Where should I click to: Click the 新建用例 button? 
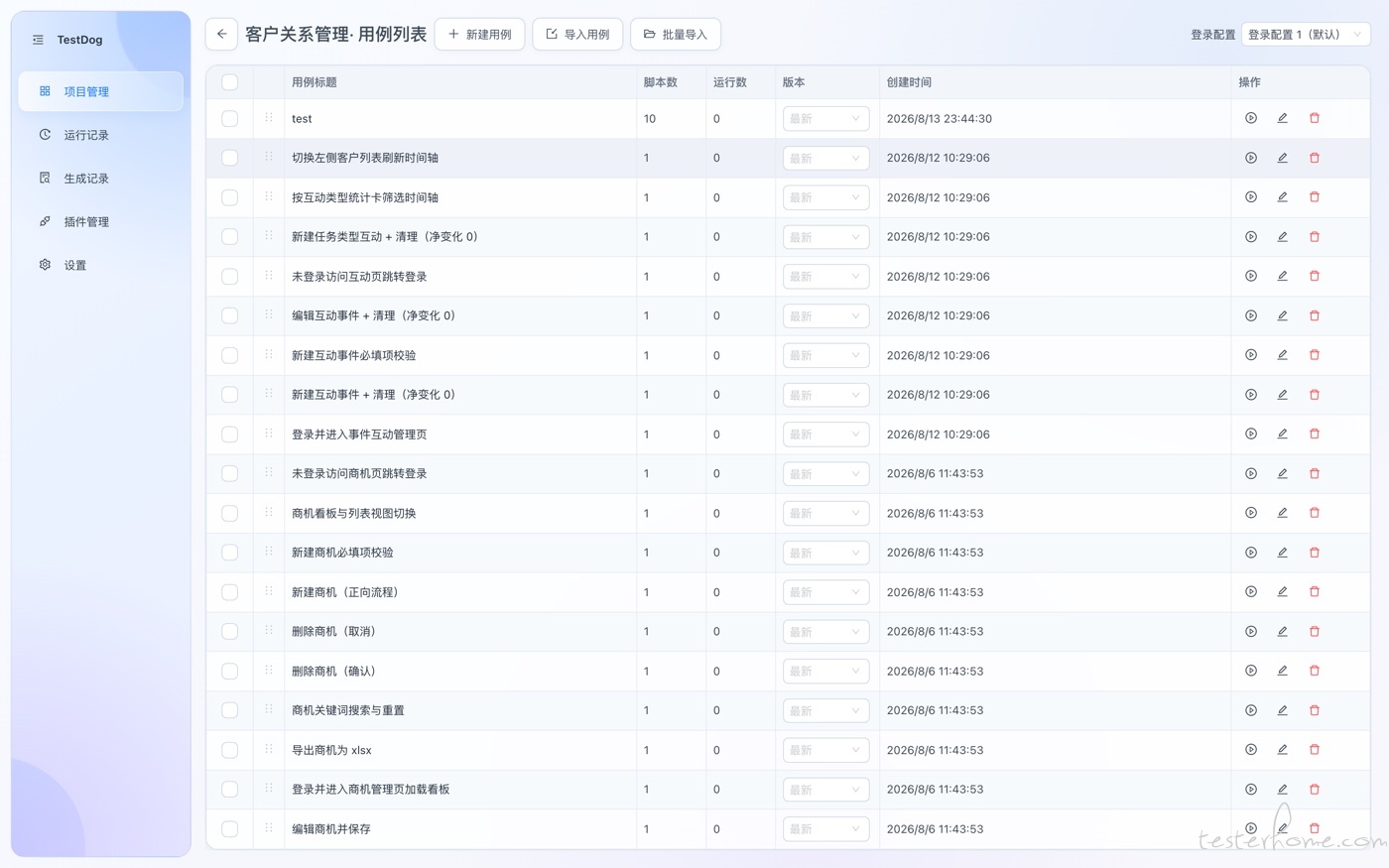tap(480, 34)
